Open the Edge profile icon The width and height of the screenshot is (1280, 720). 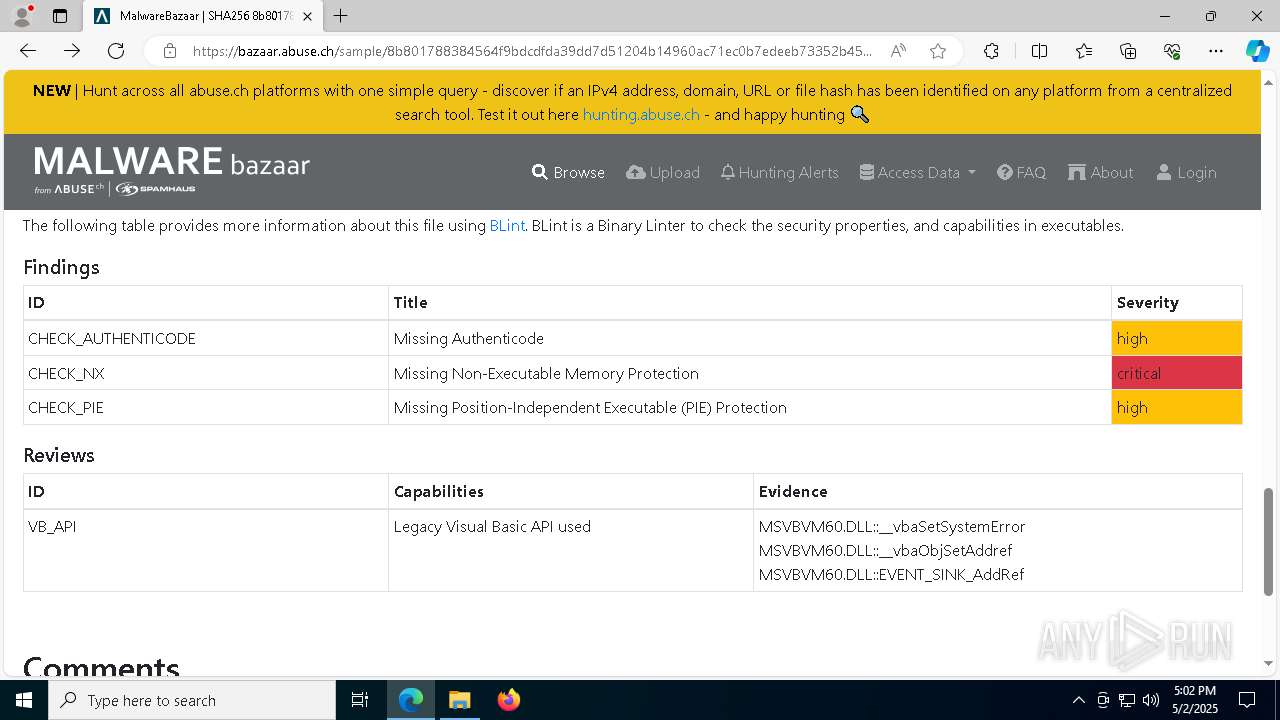click(x=22, y=16)
